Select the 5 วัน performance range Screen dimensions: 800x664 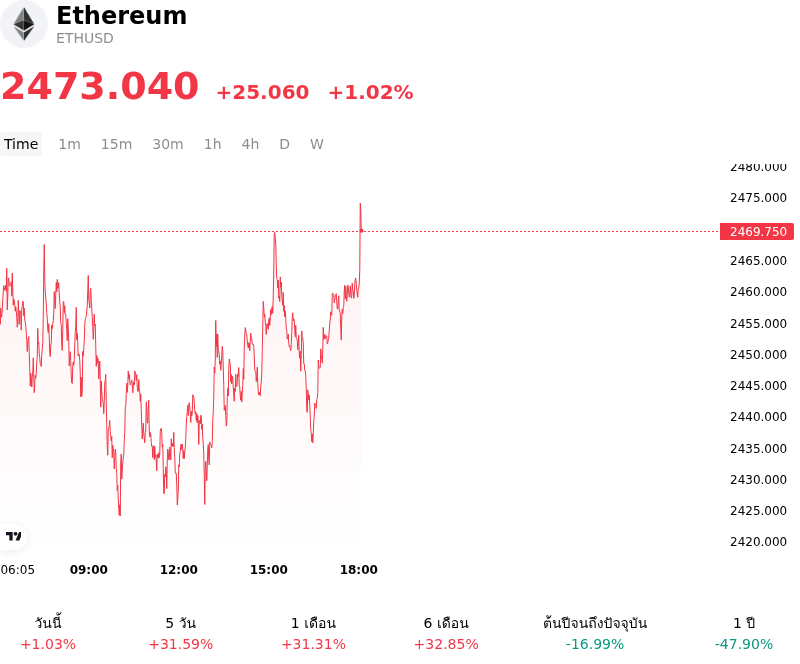point(181,633)
